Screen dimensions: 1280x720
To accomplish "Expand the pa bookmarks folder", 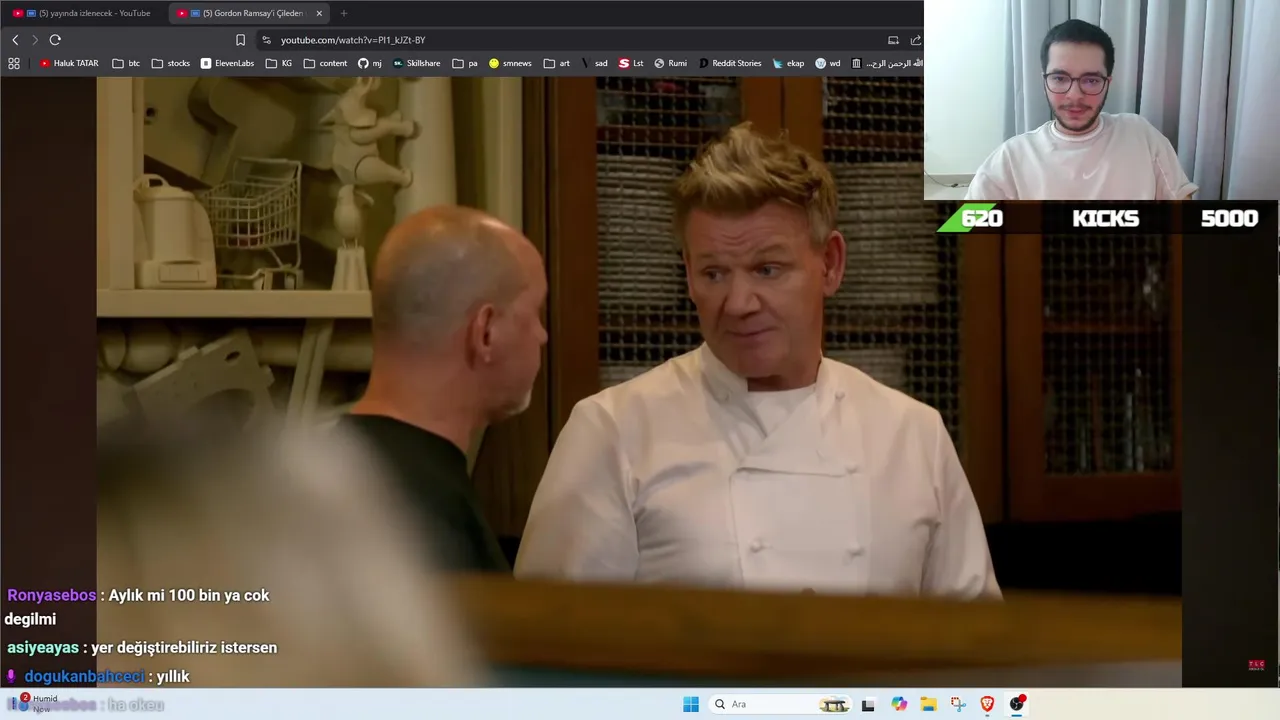I will tap(465, 63).
